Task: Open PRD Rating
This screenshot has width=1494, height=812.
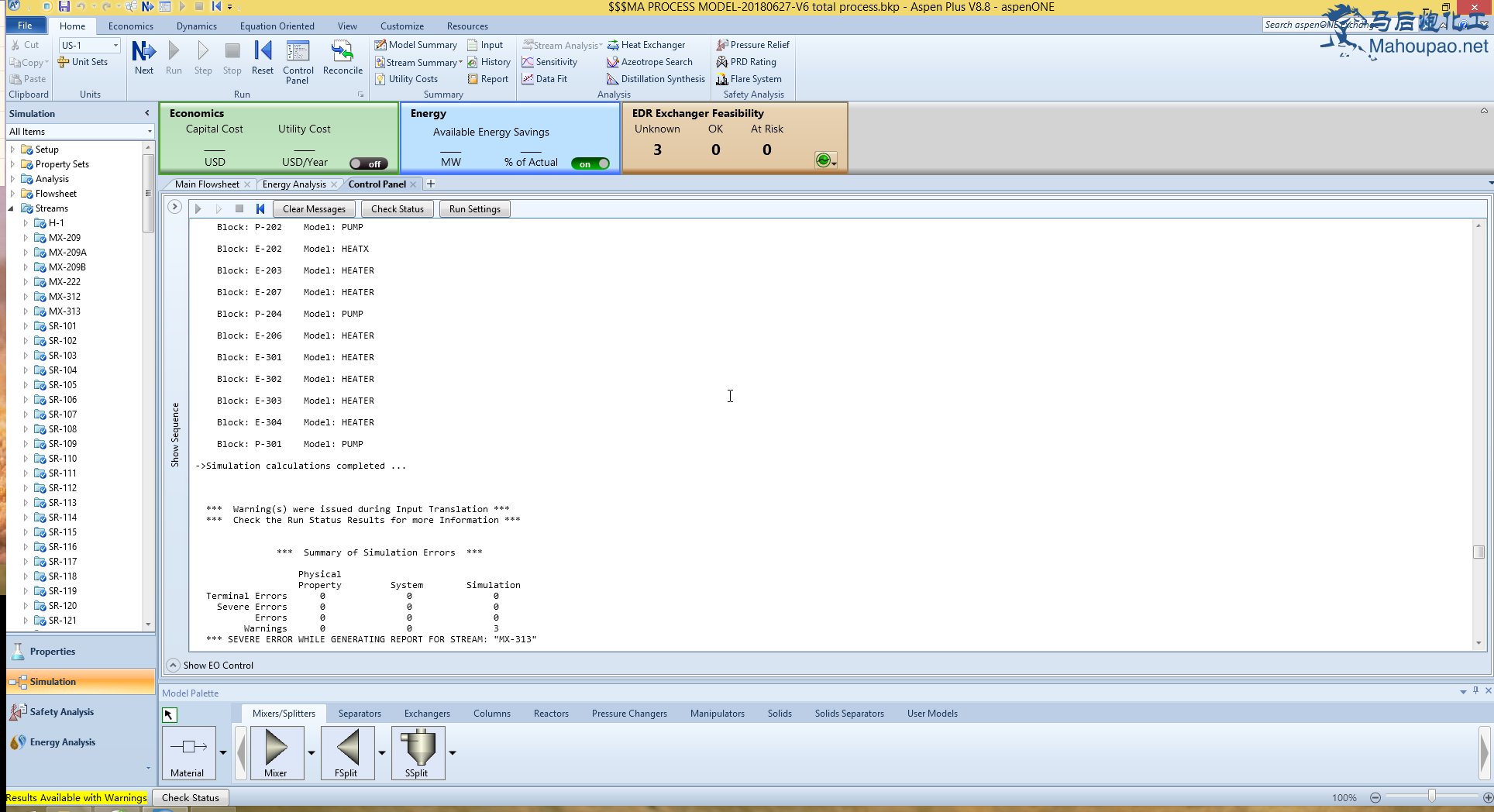Action: pos(746,62)
